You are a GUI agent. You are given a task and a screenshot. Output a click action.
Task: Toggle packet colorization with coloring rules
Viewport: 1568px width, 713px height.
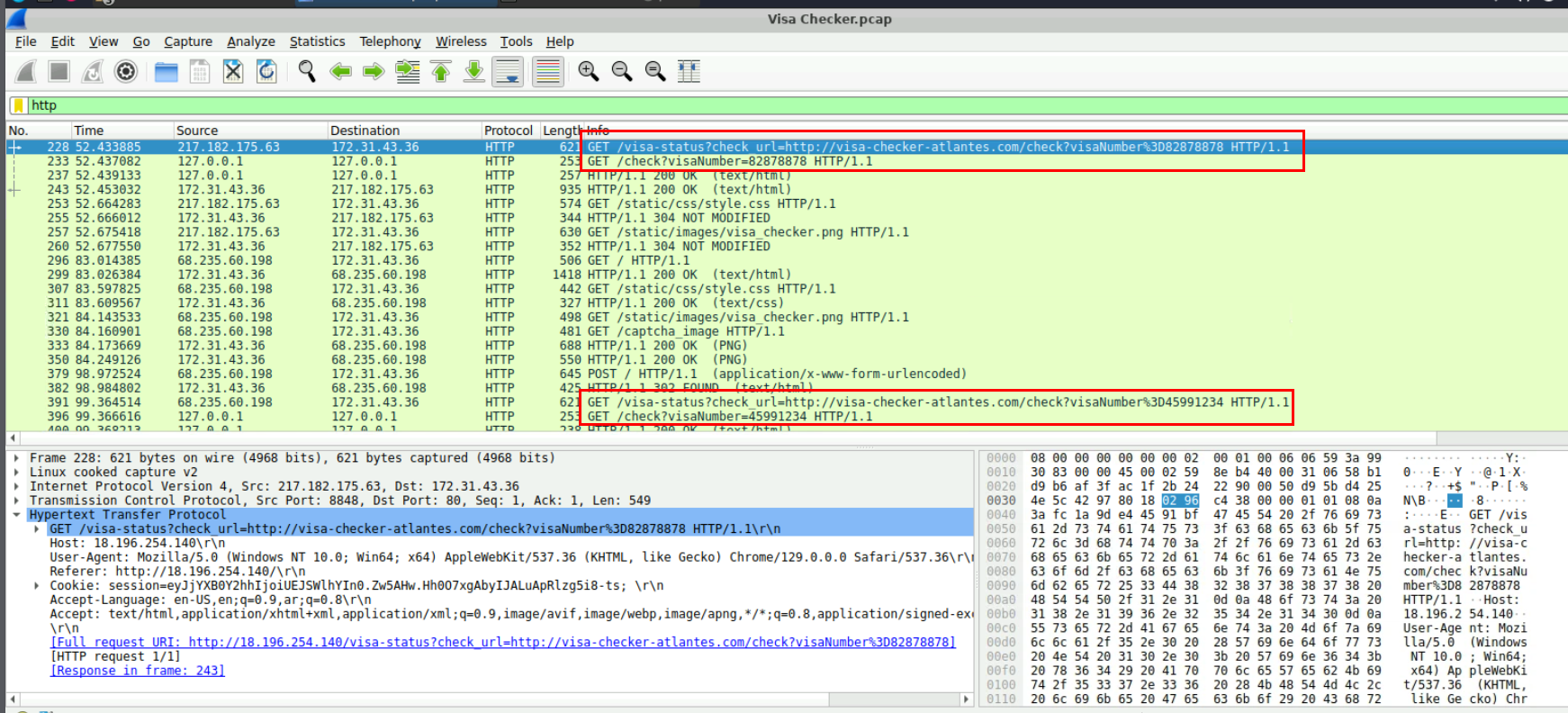tap(547, 72)
